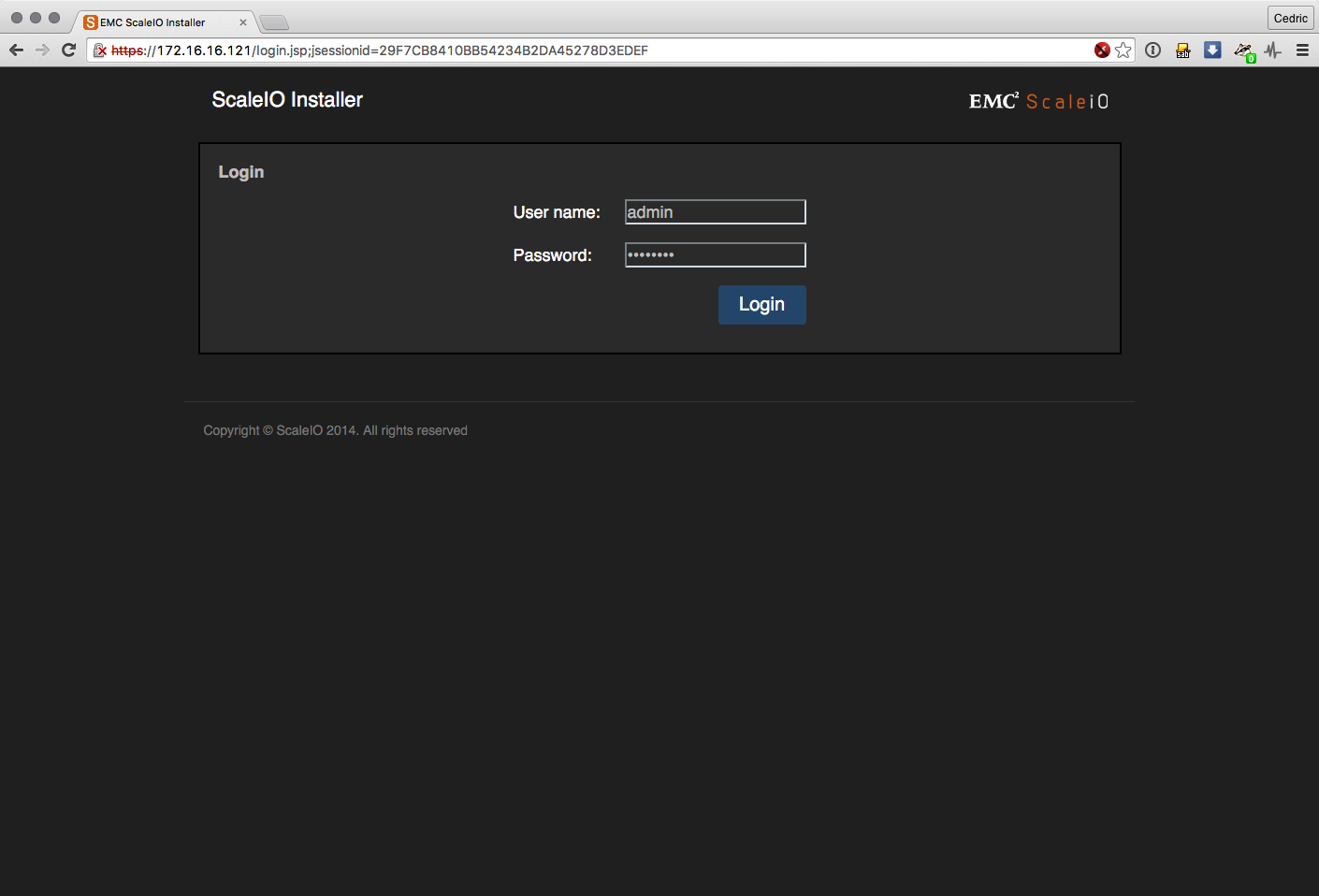Reload the current page
This screenshot has height=896, width=1319.
click(x=68, y=51)
